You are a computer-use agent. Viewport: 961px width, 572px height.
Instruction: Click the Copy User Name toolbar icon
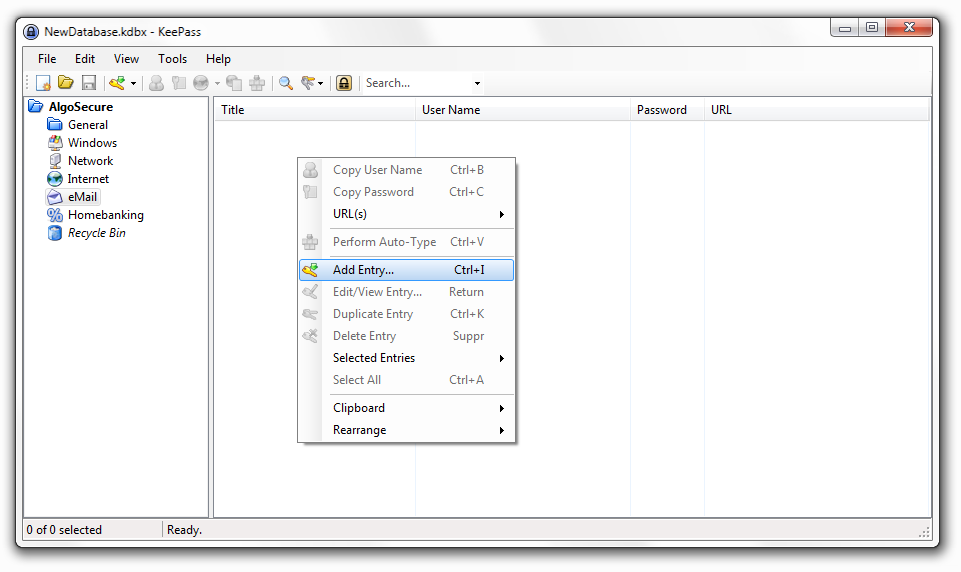[156, 83]
